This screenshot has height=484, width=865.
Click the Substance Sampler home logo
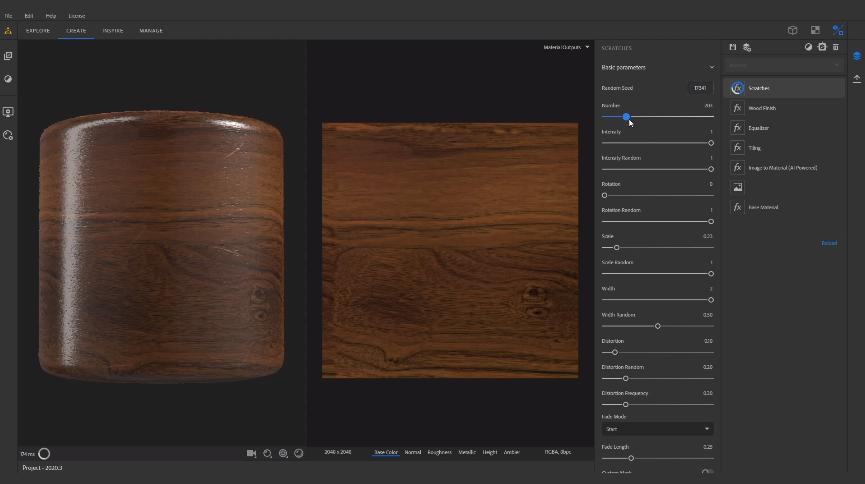(x=8, y=30)
